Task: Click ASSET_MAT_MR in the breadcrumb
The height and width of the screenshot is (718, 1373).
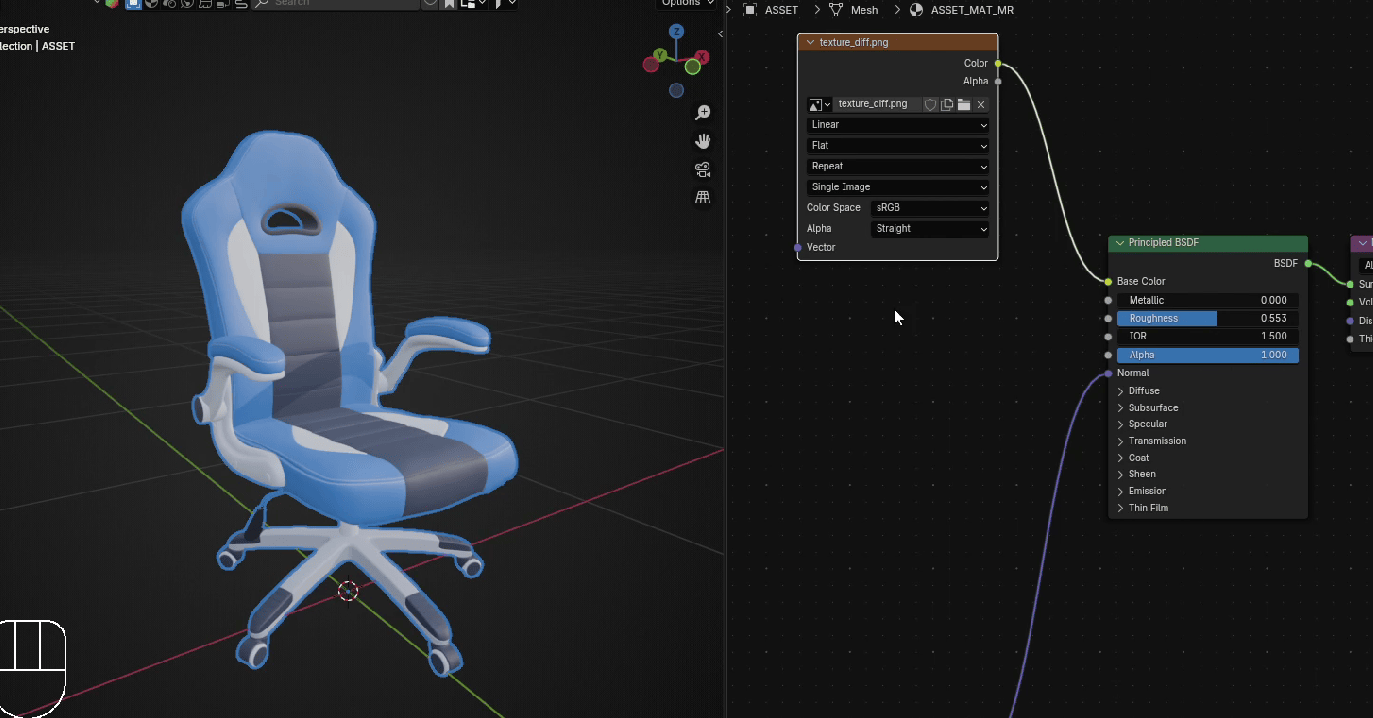Action: pos(971,10)
